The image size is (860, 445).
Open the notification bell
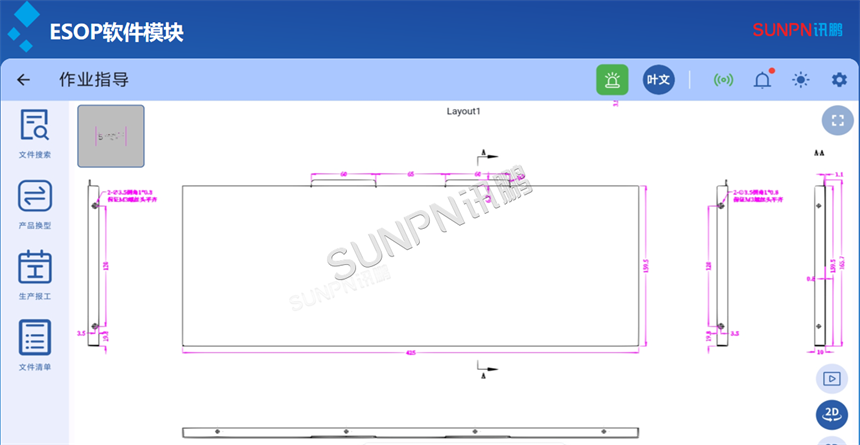point(762,80)
